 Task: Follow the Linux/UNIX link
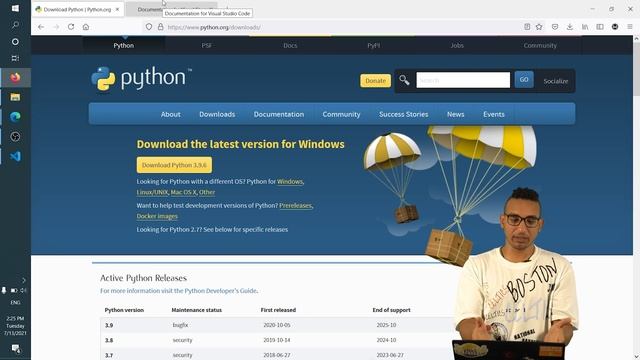[x=152, y=192]
